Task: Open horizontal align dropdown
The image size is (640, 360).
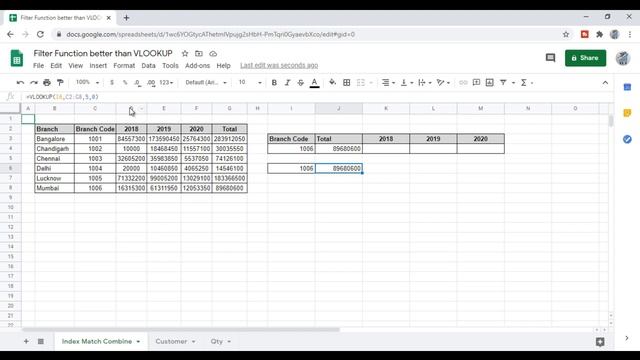Action: (x=388, y=83)
